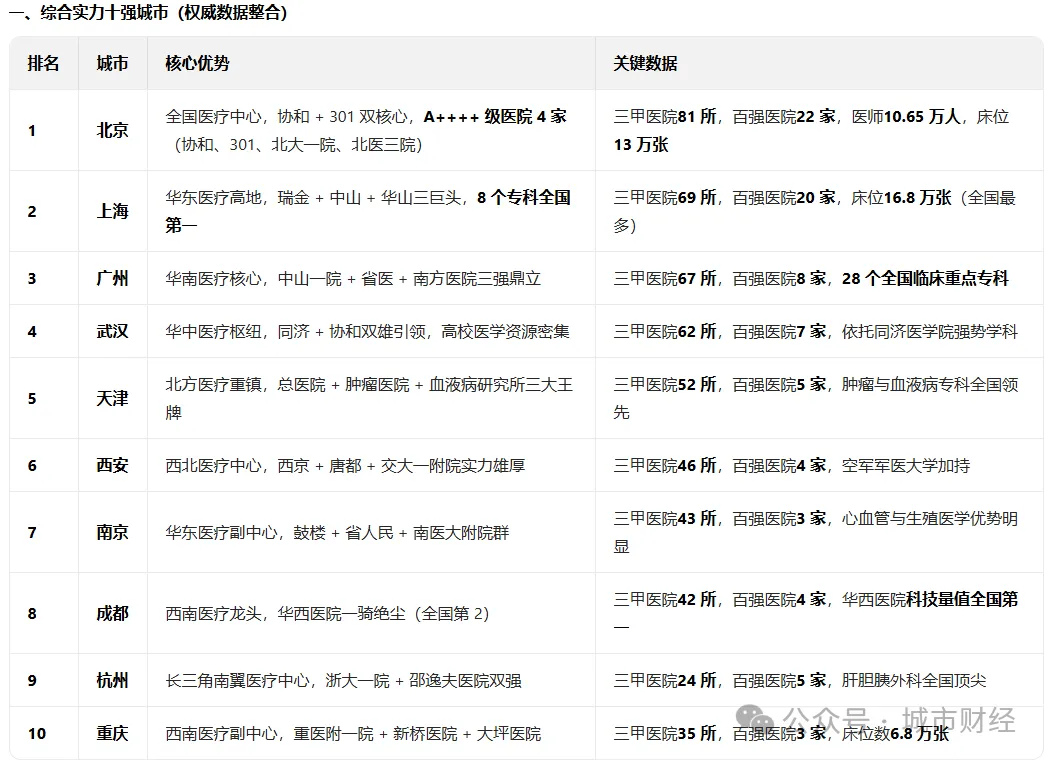Click Shanghai advantage text 华东医疗高地

[x=213, y=197]
